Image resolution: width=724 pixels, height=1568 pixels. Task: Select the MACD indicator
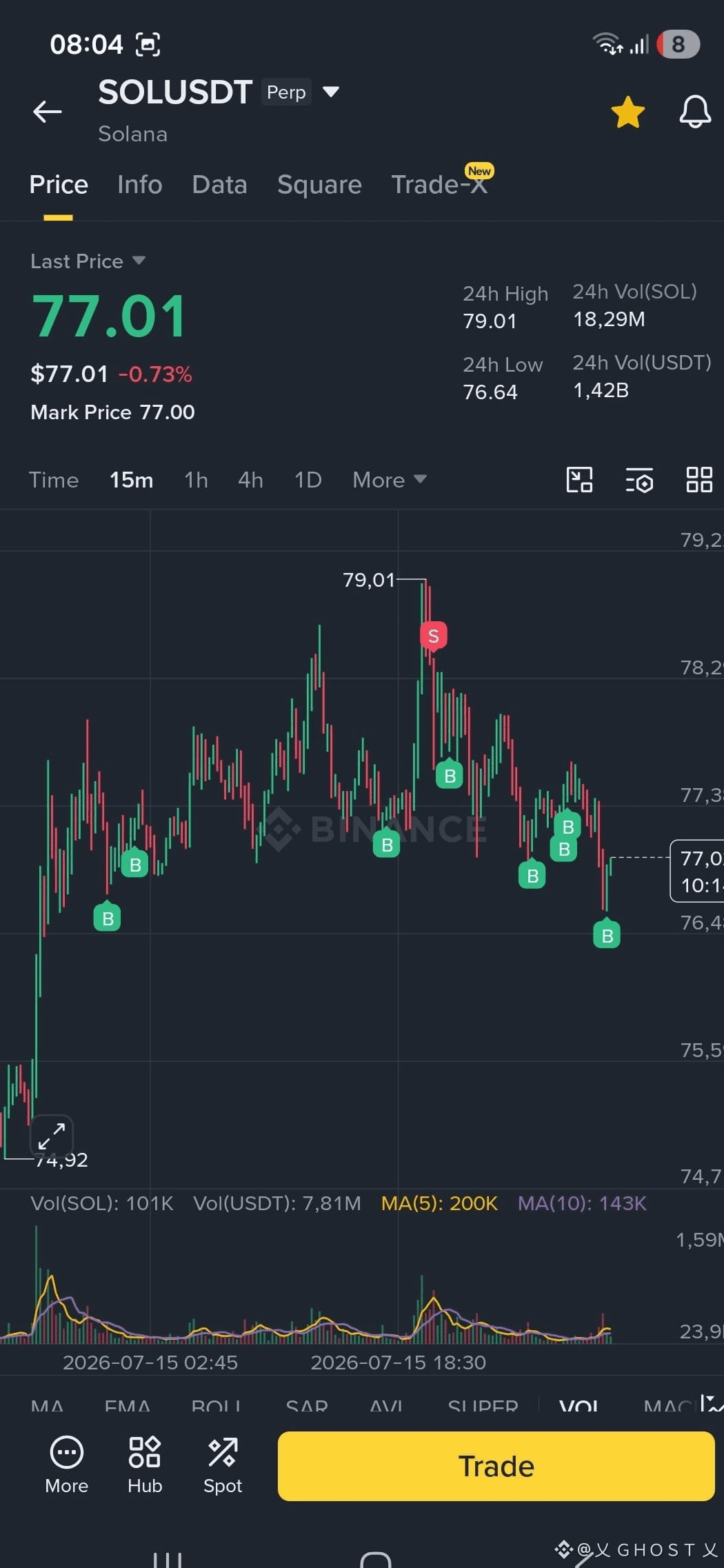coord(667,1405)
